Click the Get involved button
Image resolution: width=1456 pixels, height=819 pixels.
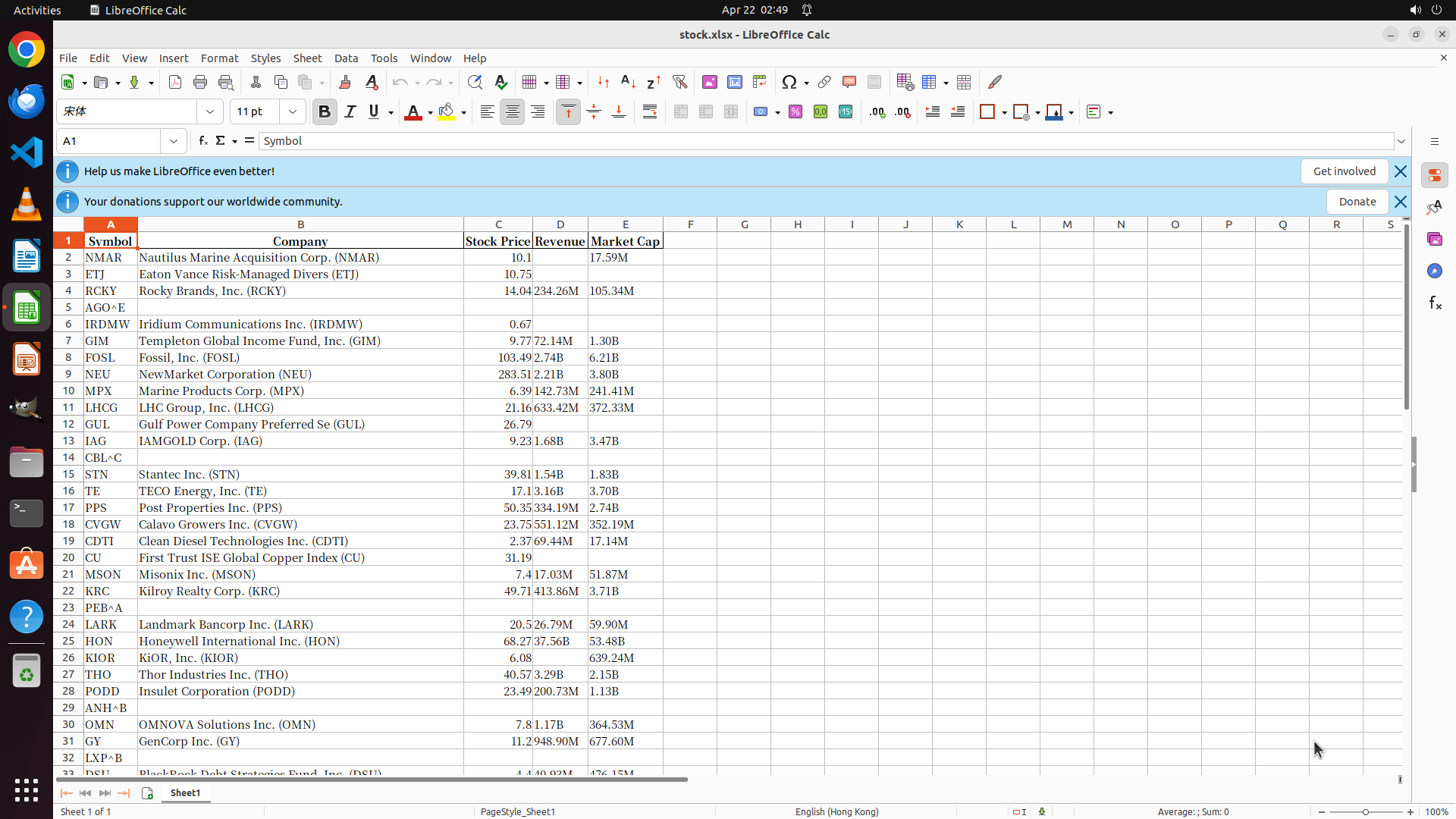(1344, 171)
